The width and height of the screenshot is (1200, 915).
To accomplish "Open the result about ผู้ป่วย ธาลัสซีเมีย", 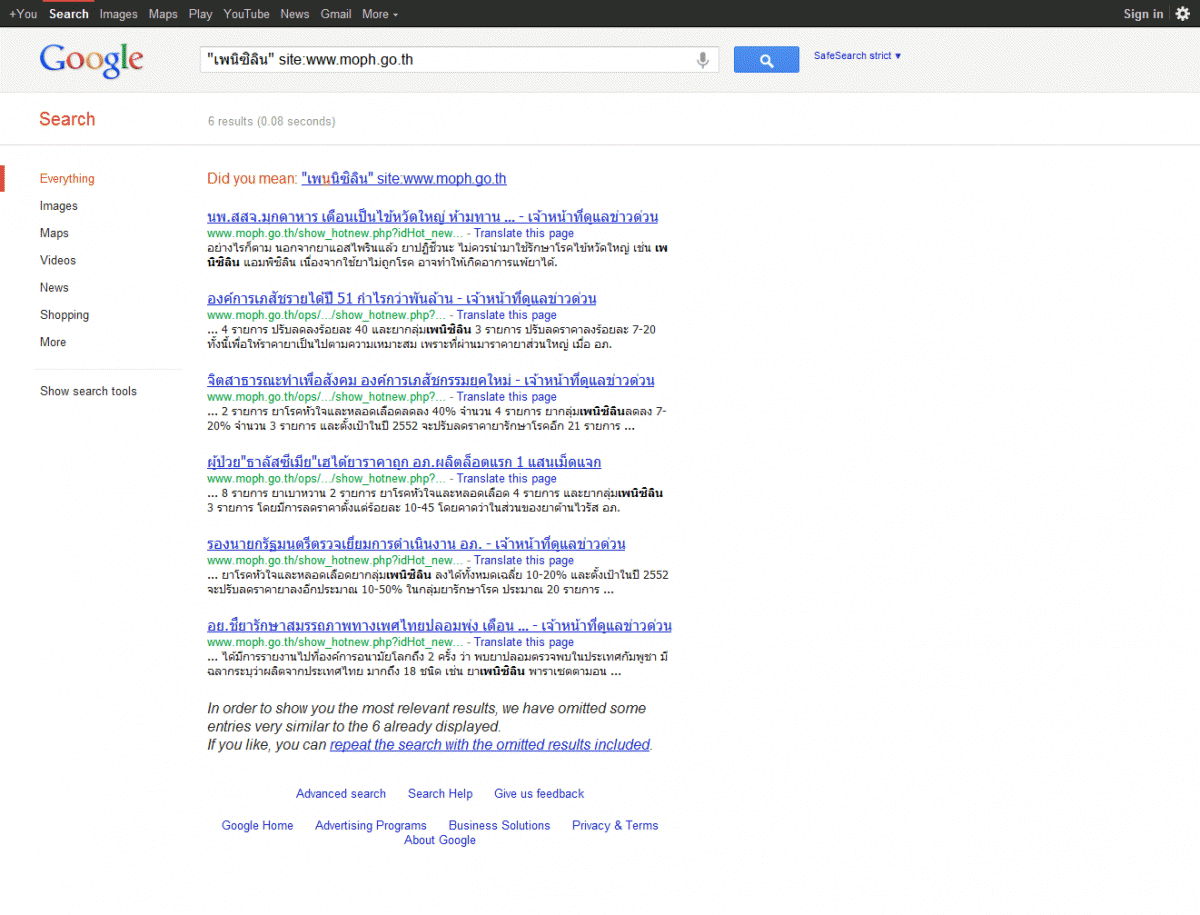I will tap(404, 463).
